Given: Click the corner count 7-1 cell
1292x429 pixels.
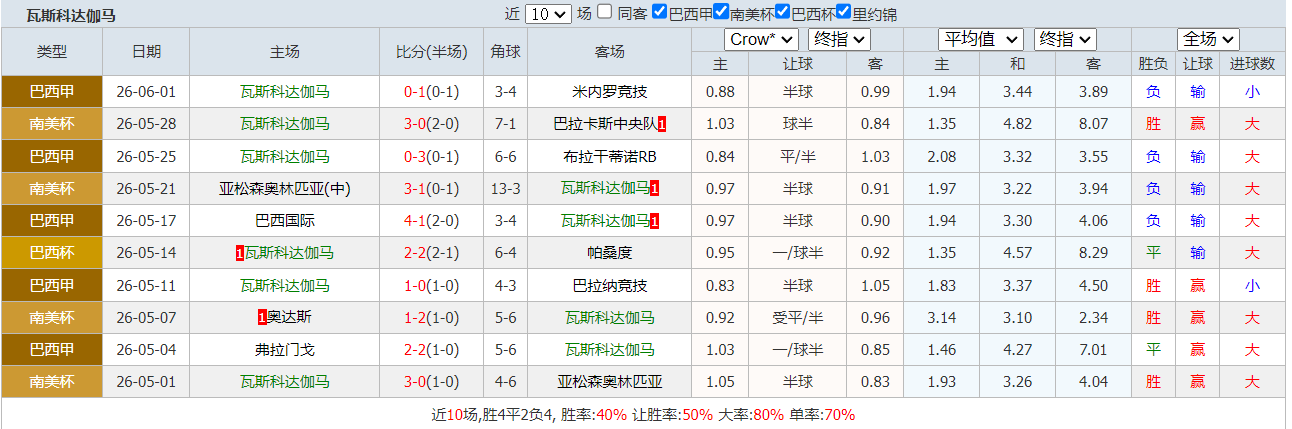Looking at the screenshot, I should [x=506, y=124].
